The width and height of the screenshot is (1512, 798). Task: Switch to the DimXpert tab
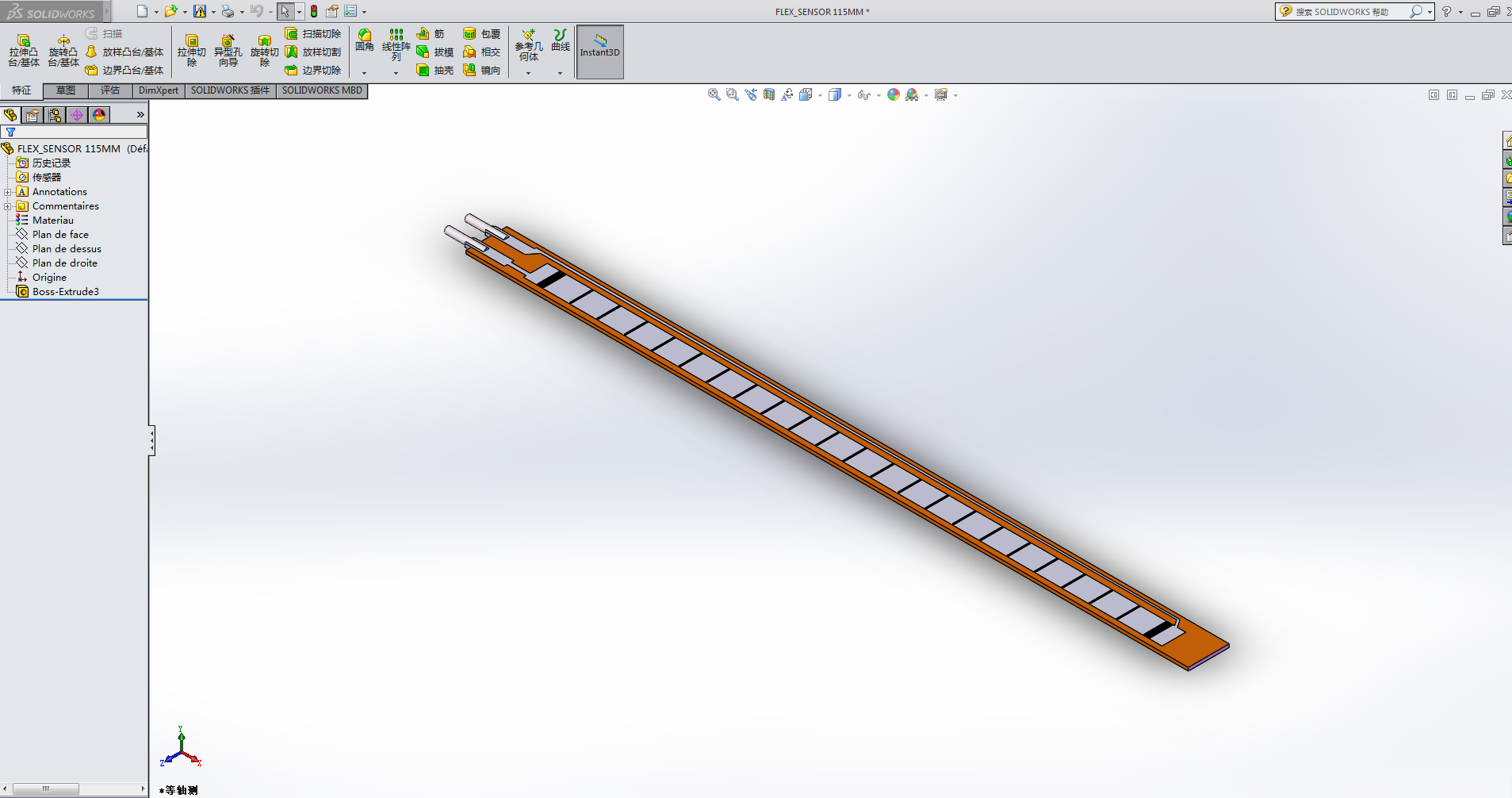coord(158,90)
